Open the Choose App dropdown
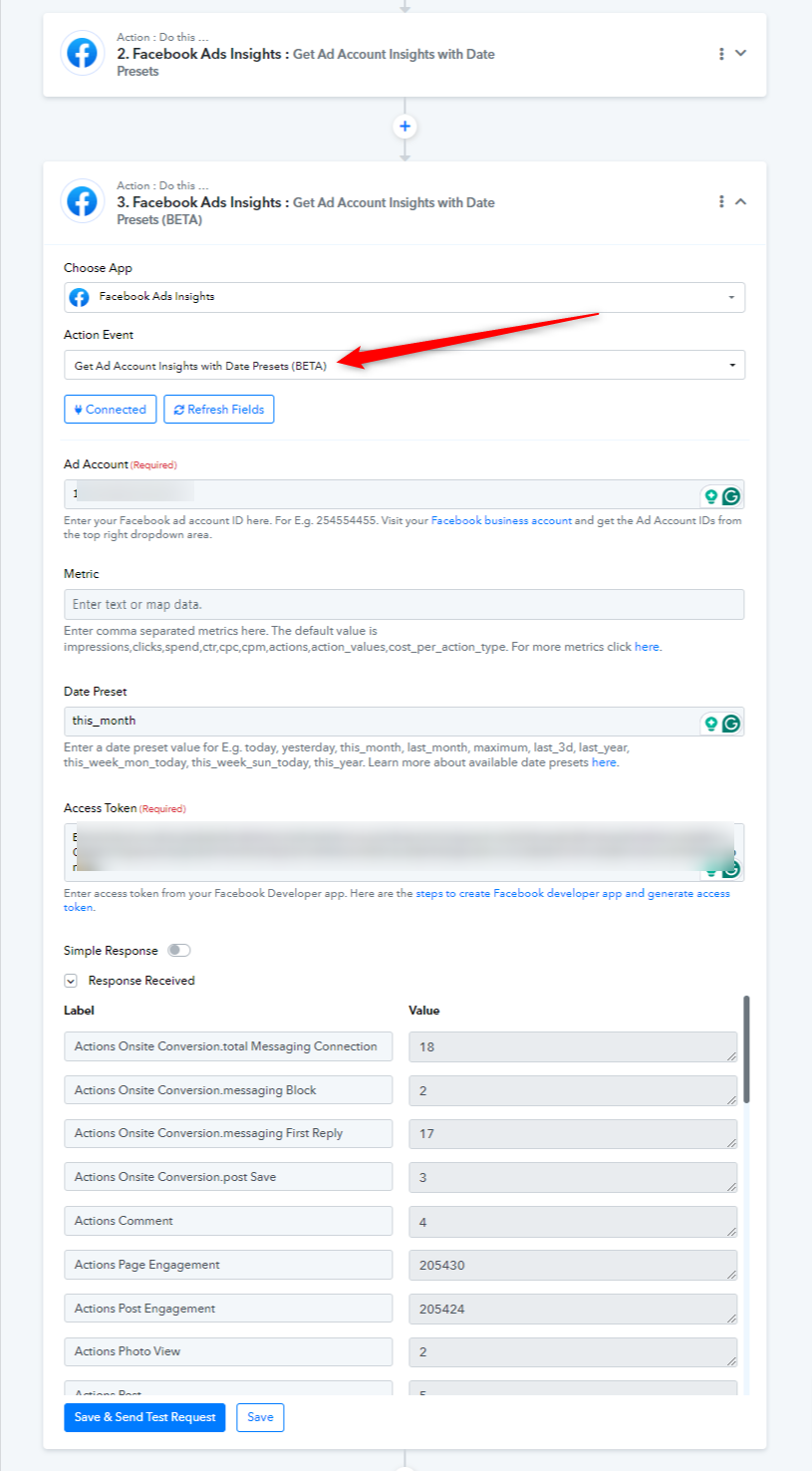Image resolution: width=812 pixels, height=1471 pixels. [405, 297]
